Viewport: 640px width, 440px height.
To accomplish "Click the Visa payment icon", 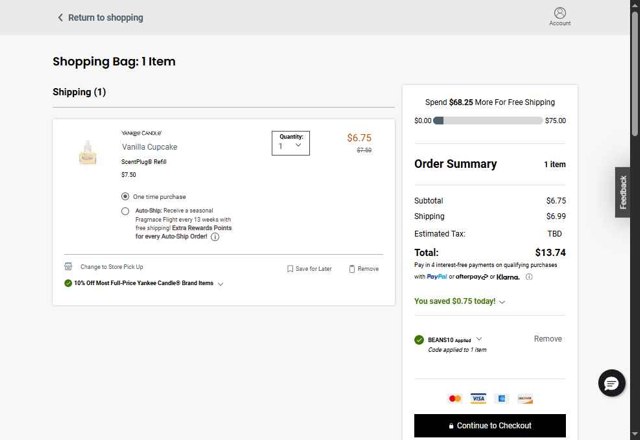I will click(478, 398).
